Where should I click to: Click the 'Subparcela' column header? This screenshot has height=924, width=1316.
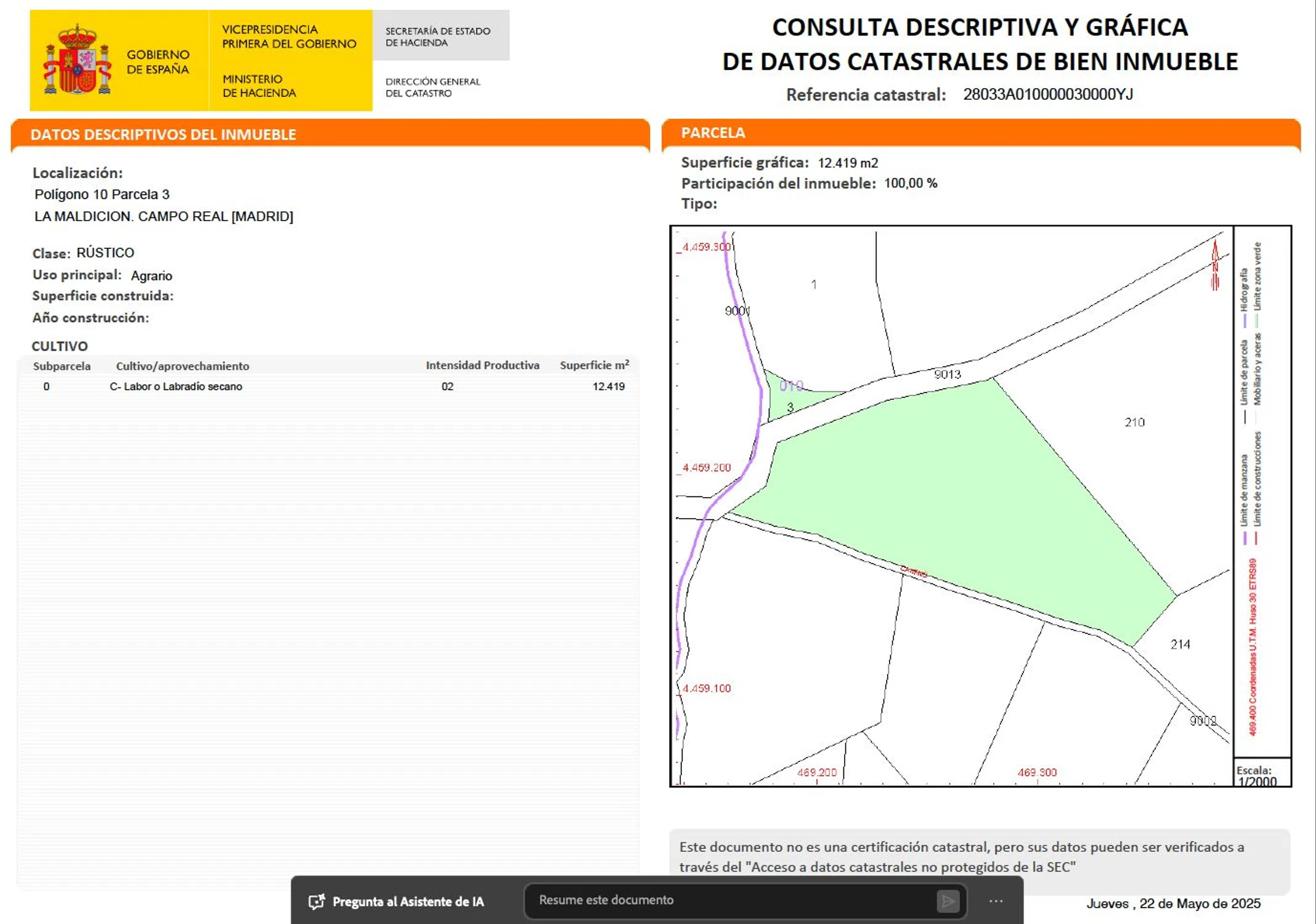tap(62, 366)
